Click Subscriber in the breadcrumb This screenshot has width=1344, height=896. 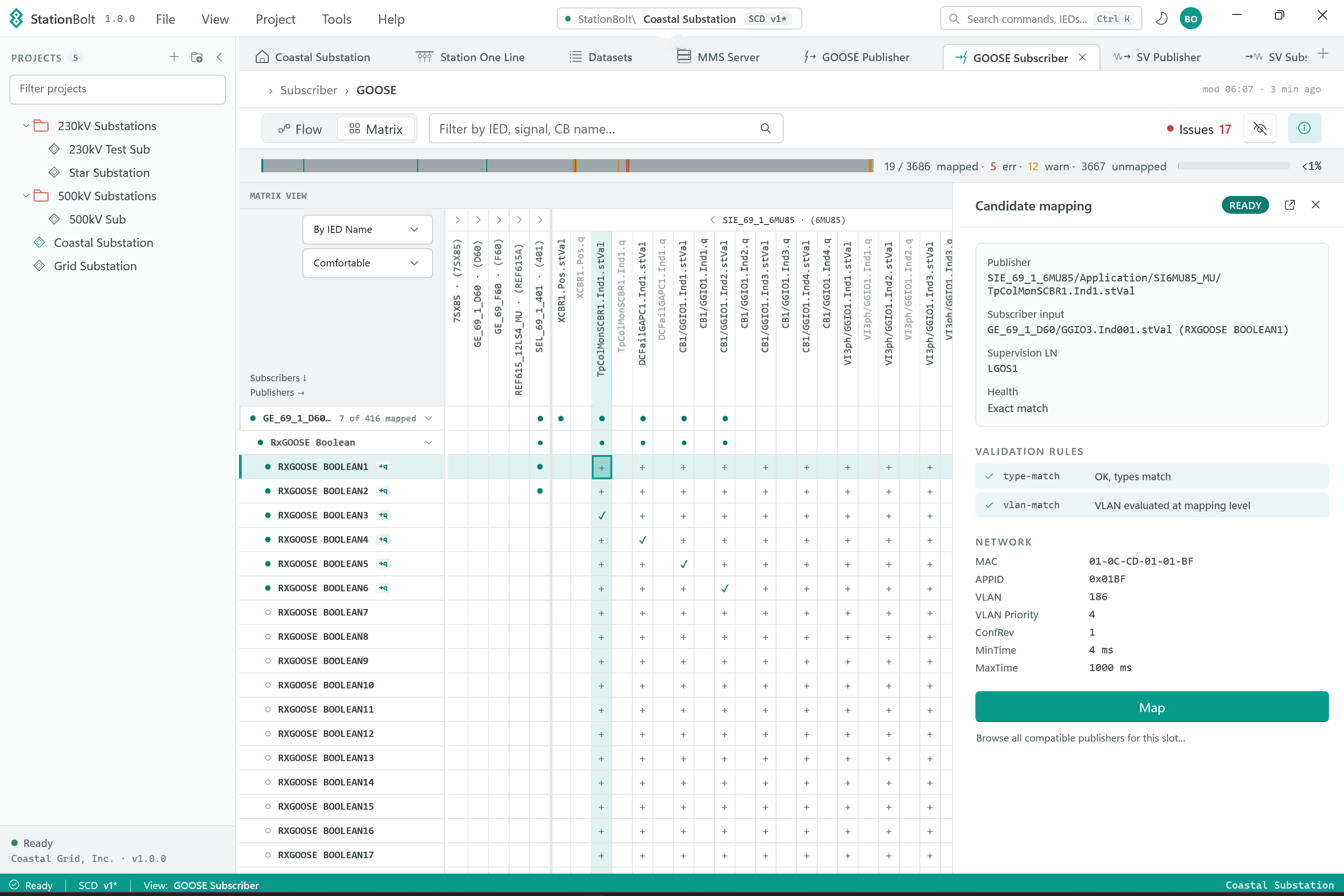coord(308,90)
